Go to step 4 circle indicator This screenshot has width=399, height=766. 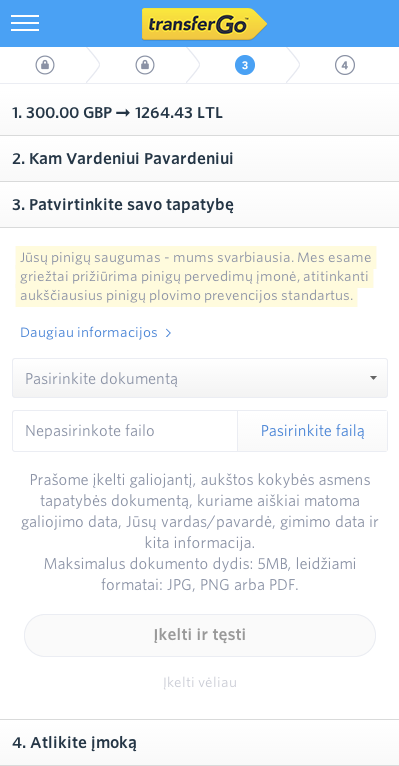coord(345,65)
